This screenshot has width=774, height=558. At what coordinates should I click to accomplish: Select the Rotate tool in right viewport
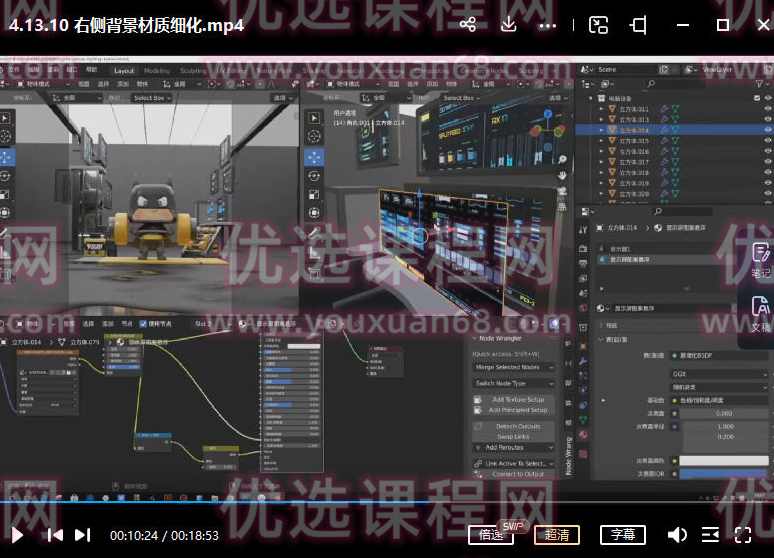[314, 176]
